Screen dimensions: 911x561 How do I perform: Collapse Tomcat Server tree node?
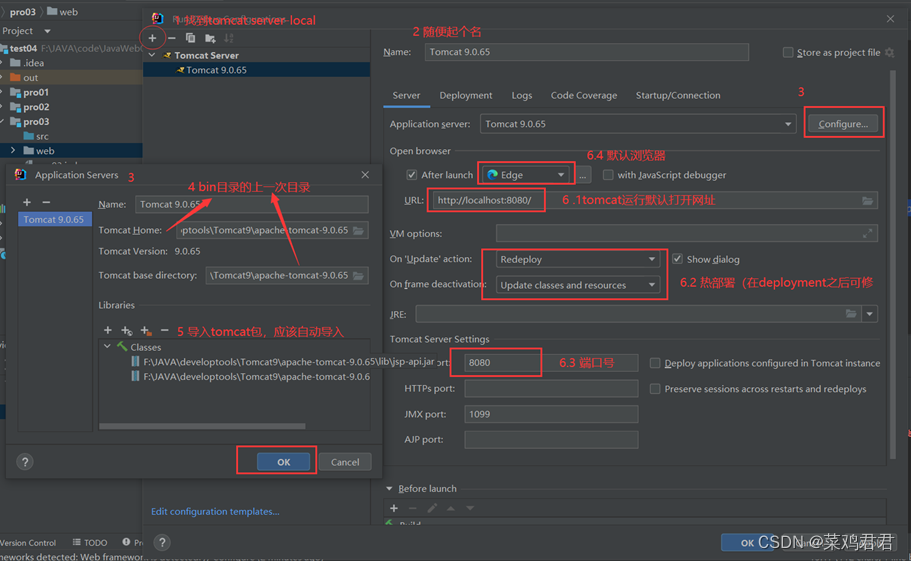153,55
